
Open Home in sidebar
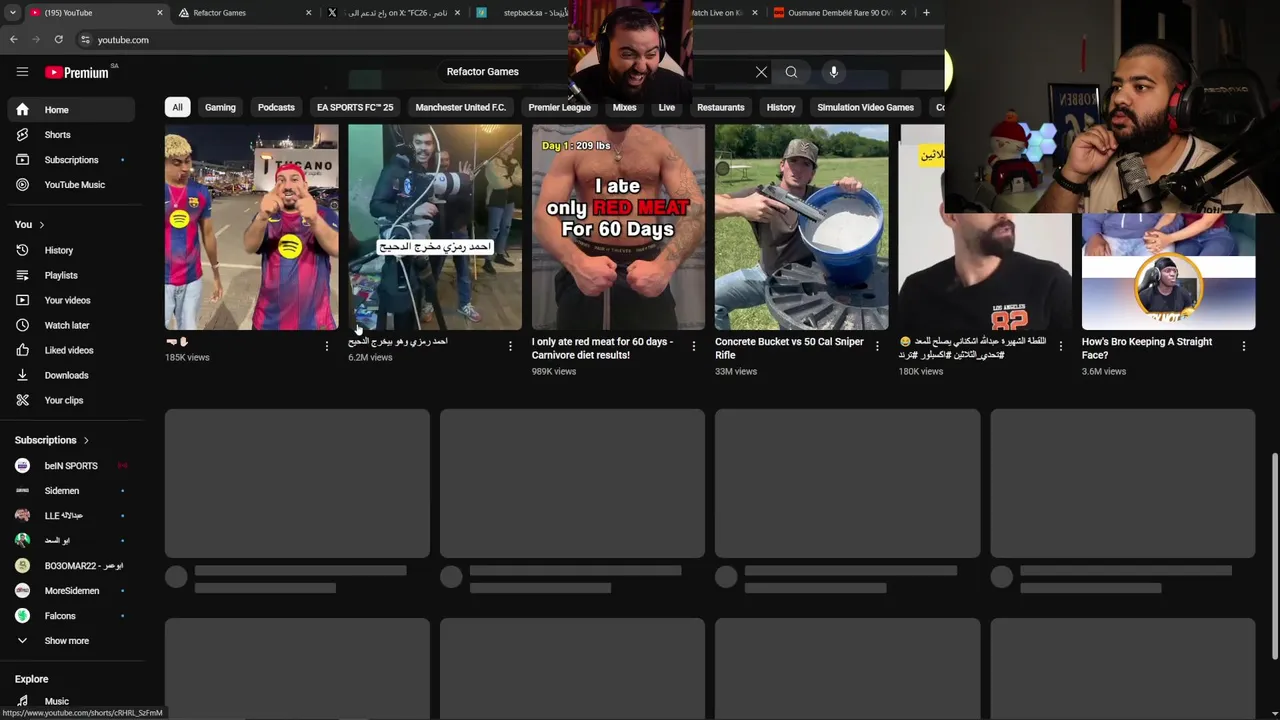70,110
